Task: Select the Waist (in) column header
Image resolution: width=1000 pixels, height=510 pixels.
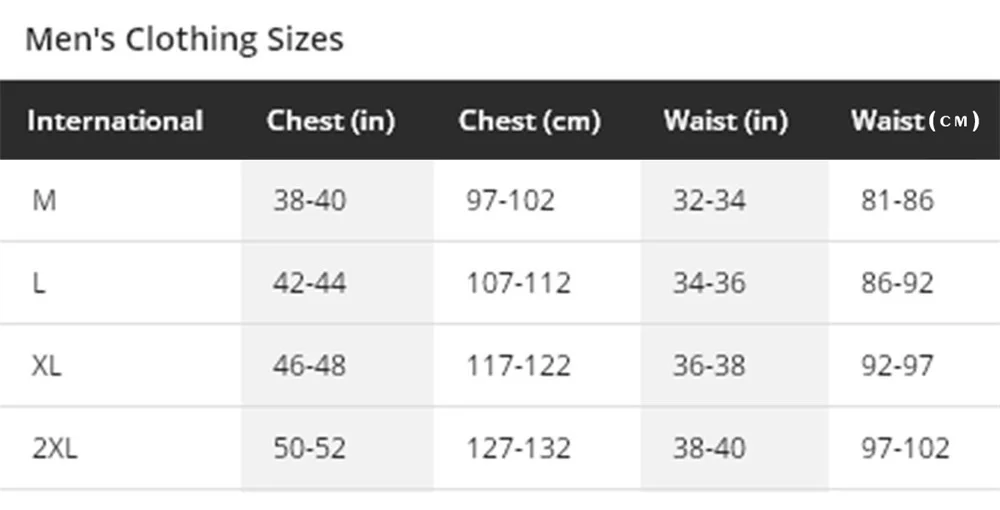Action: pos(726,120)
